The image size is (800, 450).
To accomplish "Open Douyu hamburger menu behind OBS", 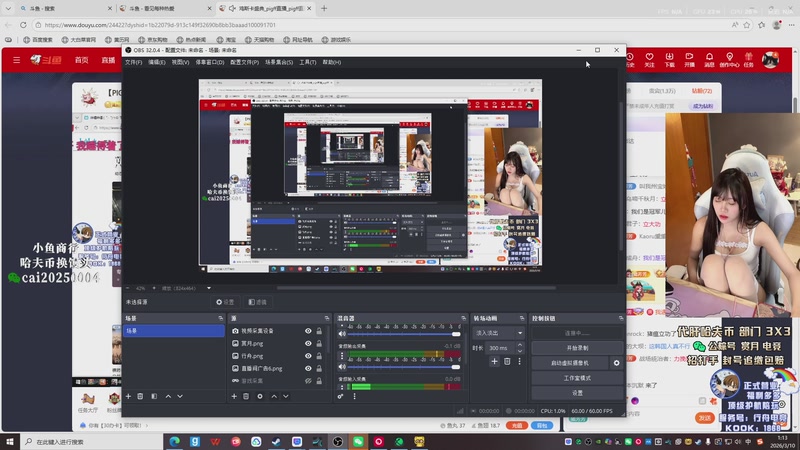I will (16, 60).
